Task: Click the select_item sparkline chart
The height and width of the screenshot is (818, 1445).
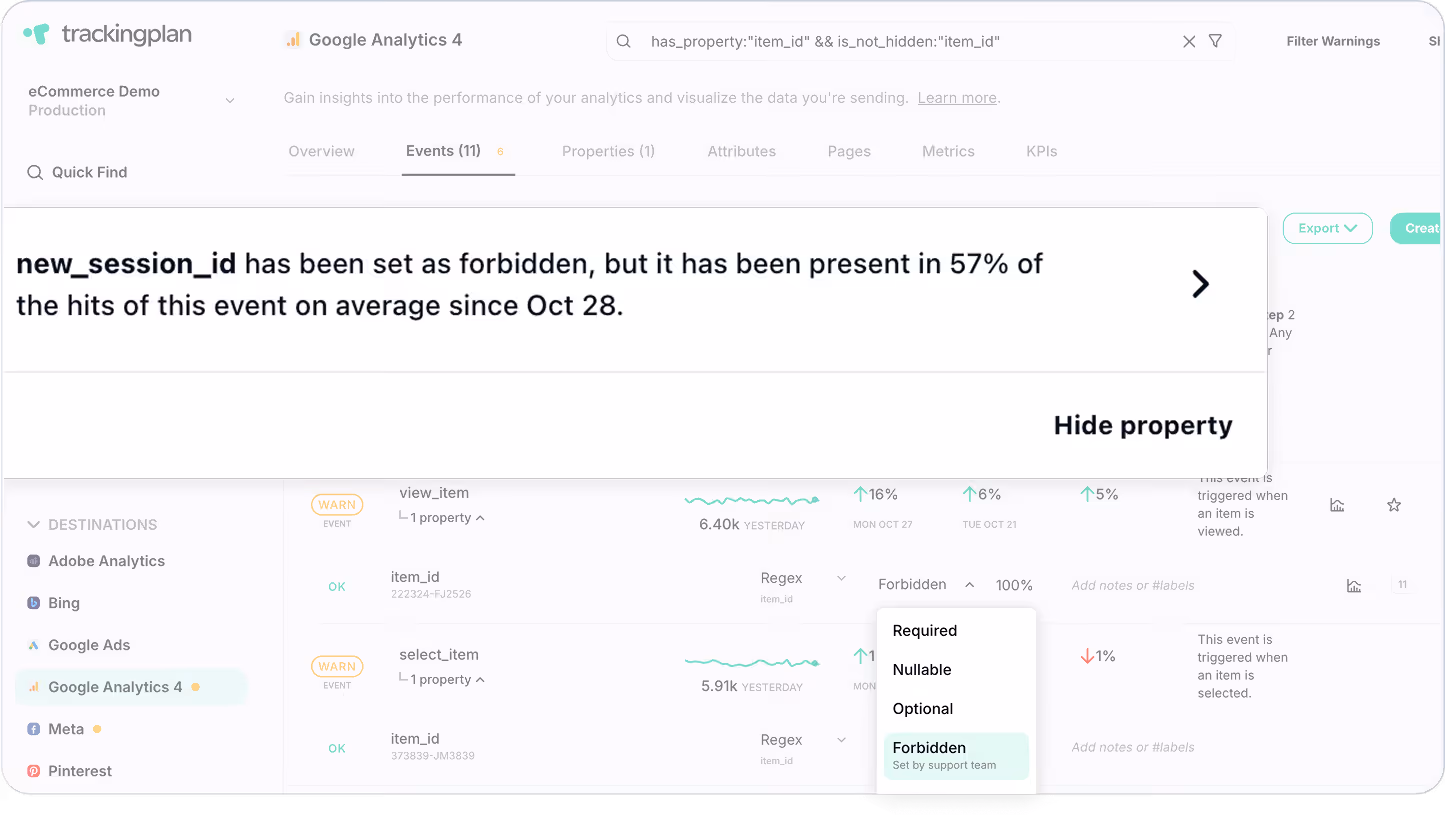Action: point(752,661)
